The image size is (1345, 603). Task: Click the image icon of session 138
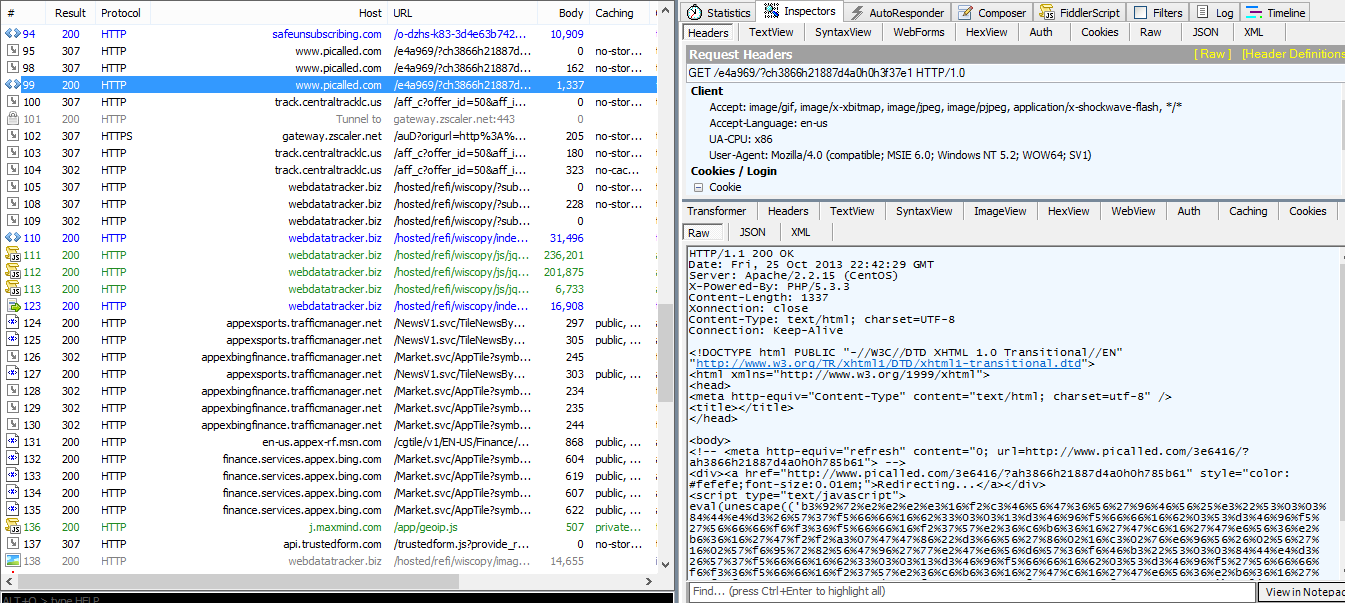click(x=13, y=561)
